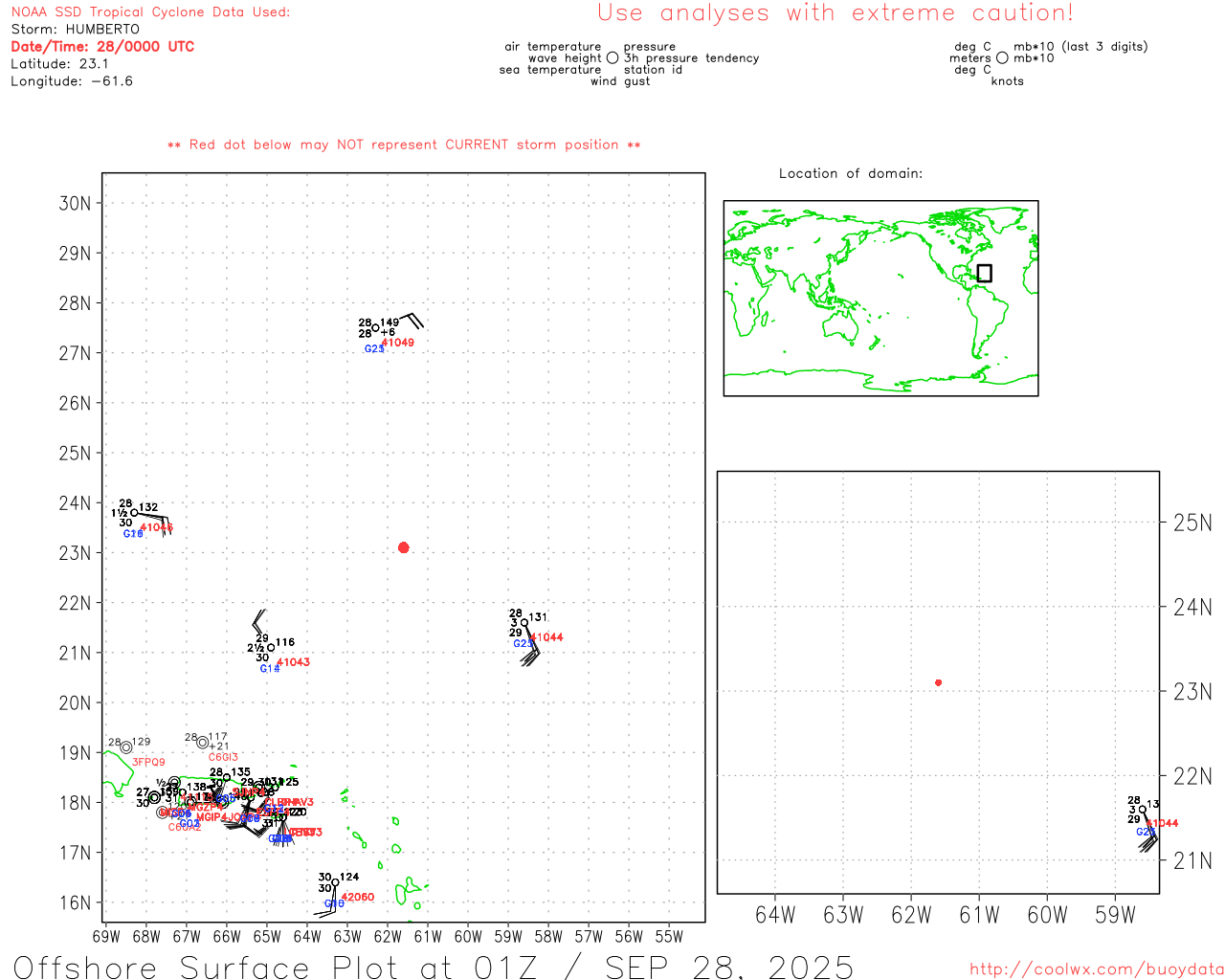Click the 'Location of domain:' caption
This screenshot has width=1225, height=980.
pos(851,173)
